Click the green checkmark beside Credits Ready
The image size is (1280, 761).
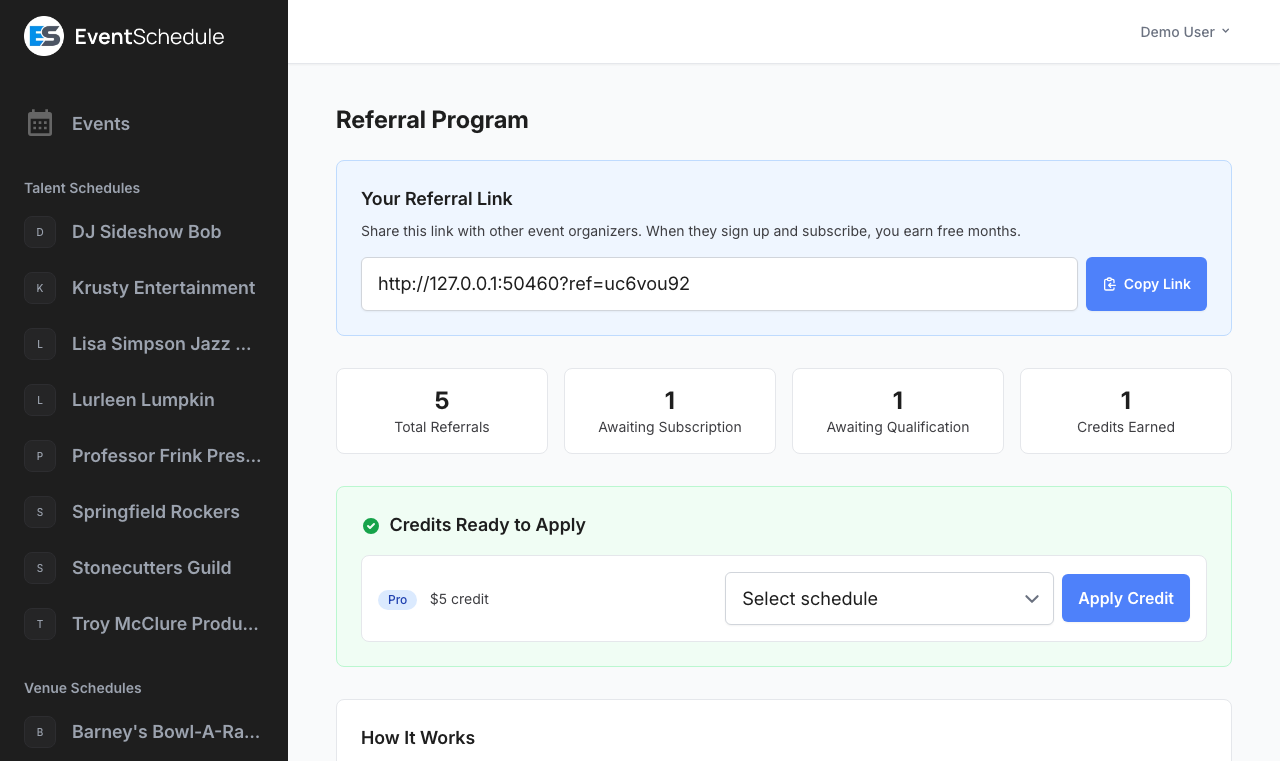pos(371,525)
